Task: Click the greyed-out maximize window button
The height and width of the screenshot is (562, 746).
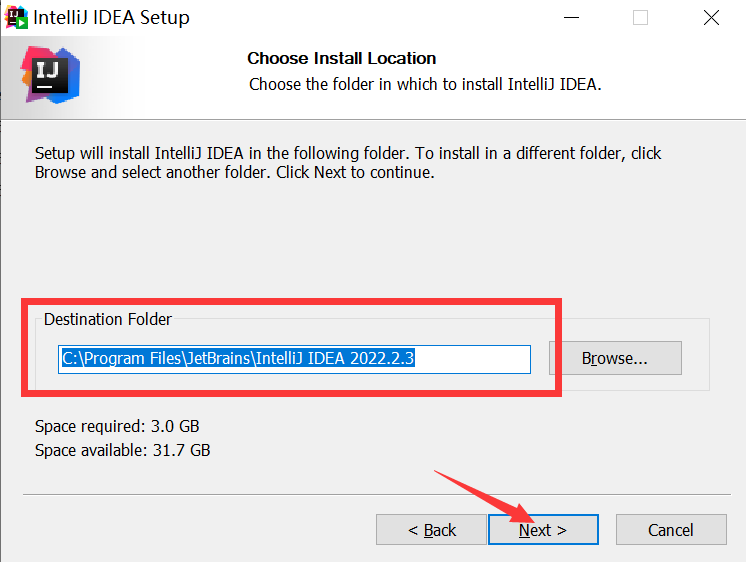Action: [x=640, y=17]
